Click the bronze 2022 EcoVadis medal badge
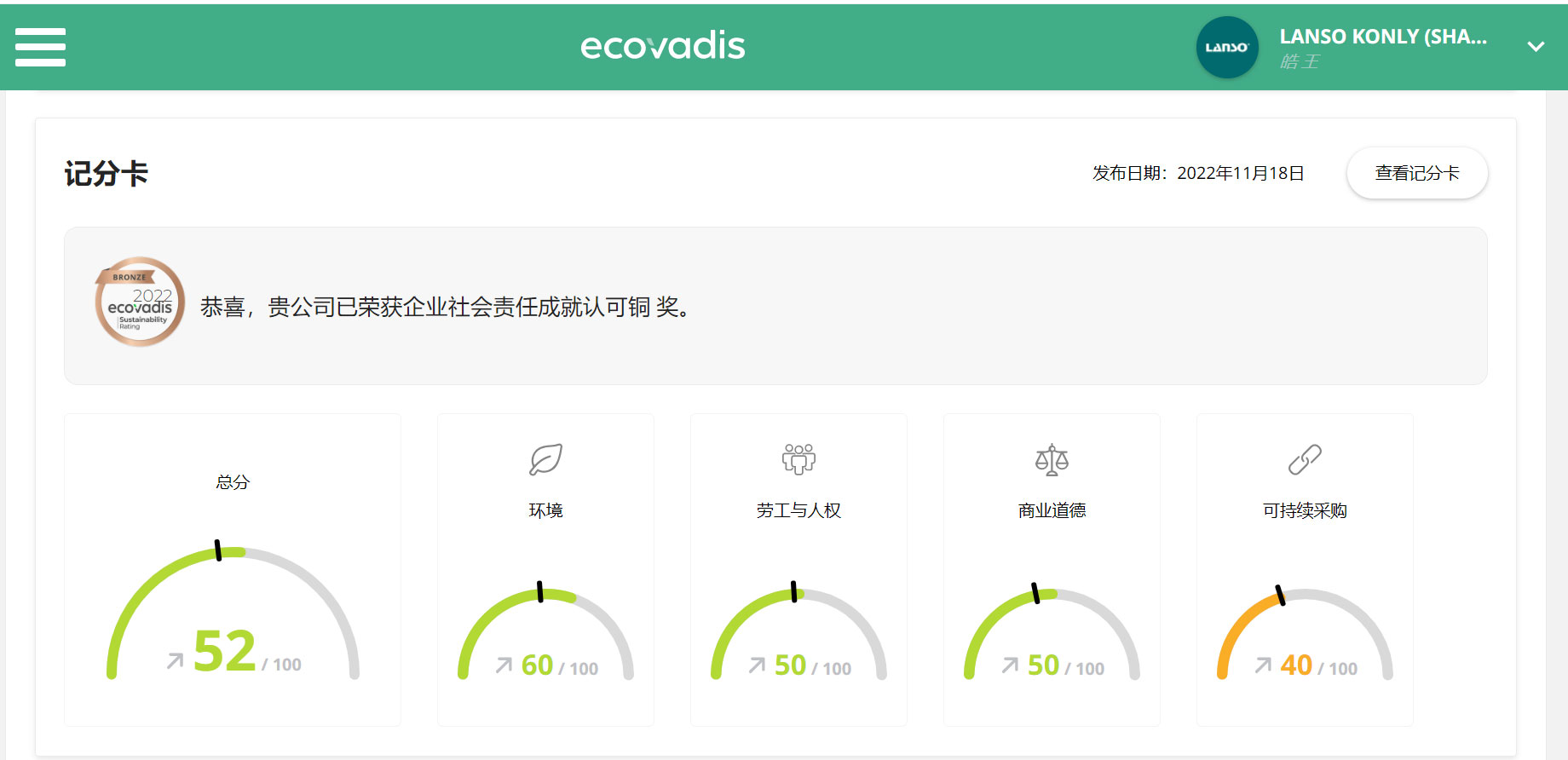1568x760 pixels. coord(140,302)
